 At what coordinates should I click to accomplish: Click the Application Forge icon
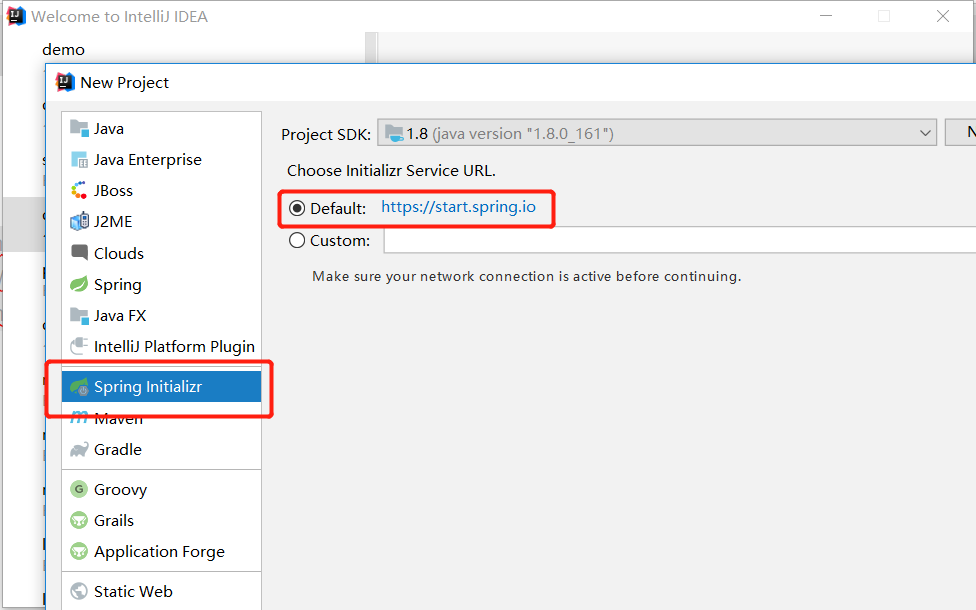tap(79, 551)
